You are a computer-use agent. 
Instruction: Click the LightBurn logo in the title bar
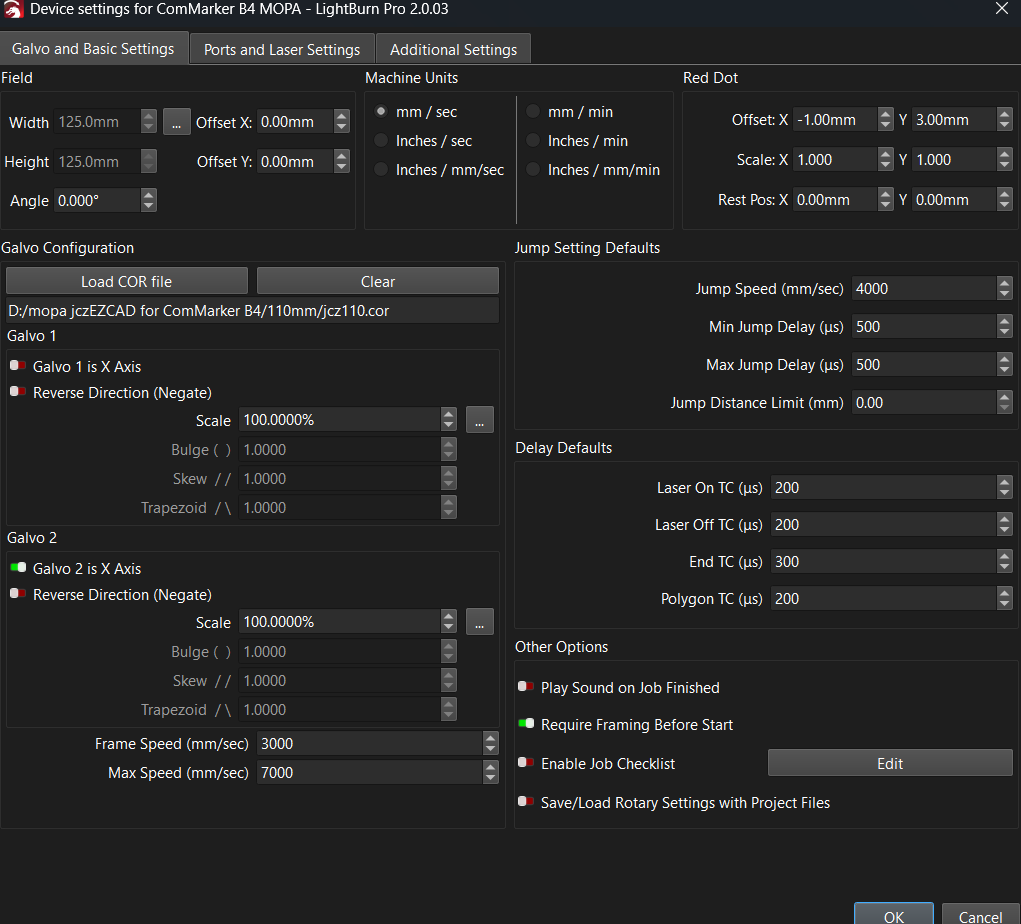pos(13,11)
